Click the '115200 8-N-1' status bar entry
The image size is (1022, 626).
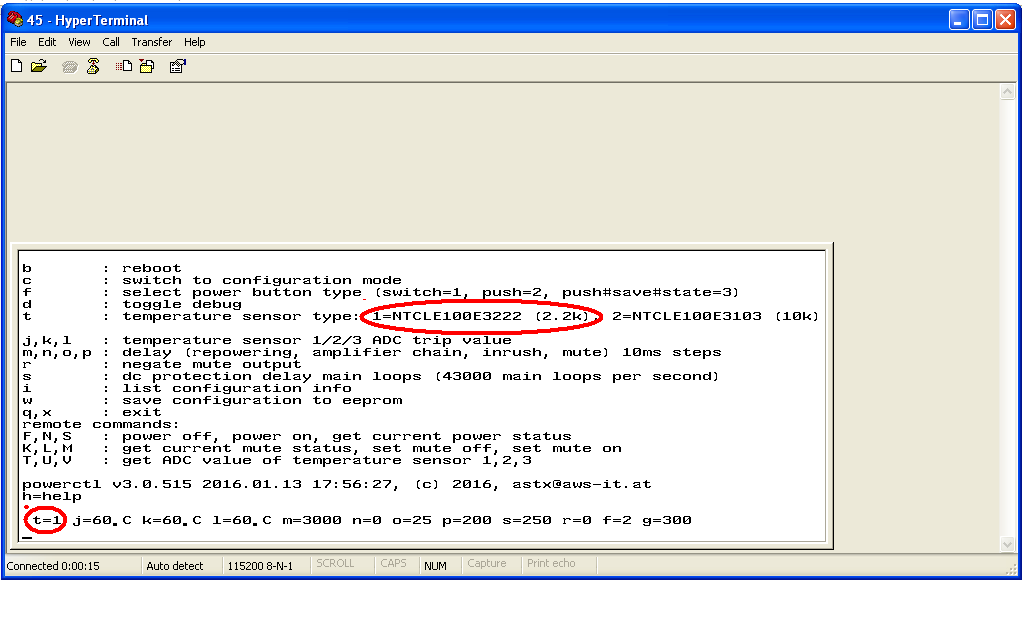[260, 566]
